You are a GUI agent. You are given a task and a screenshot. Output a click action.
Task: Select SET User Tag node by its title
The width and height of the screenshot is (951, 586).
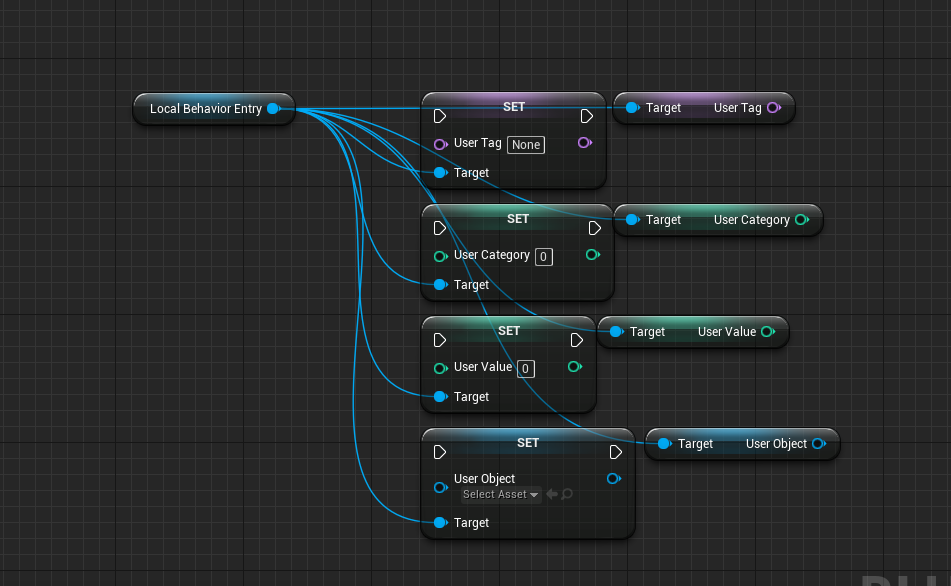pyautogui.click(x=513, y=106)
